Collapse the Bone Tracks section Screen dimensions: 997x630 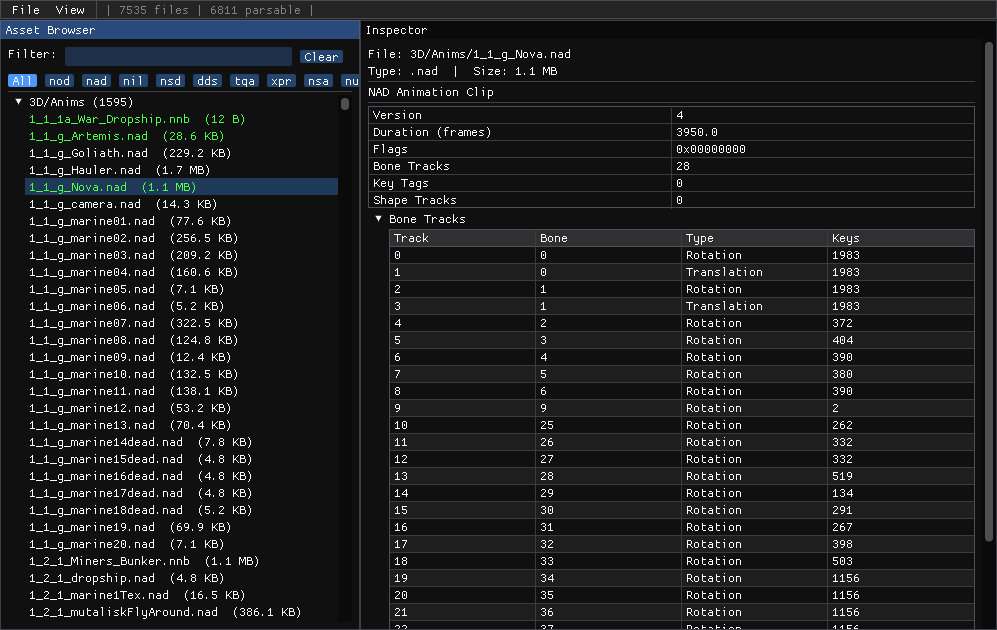pos(378,219)
